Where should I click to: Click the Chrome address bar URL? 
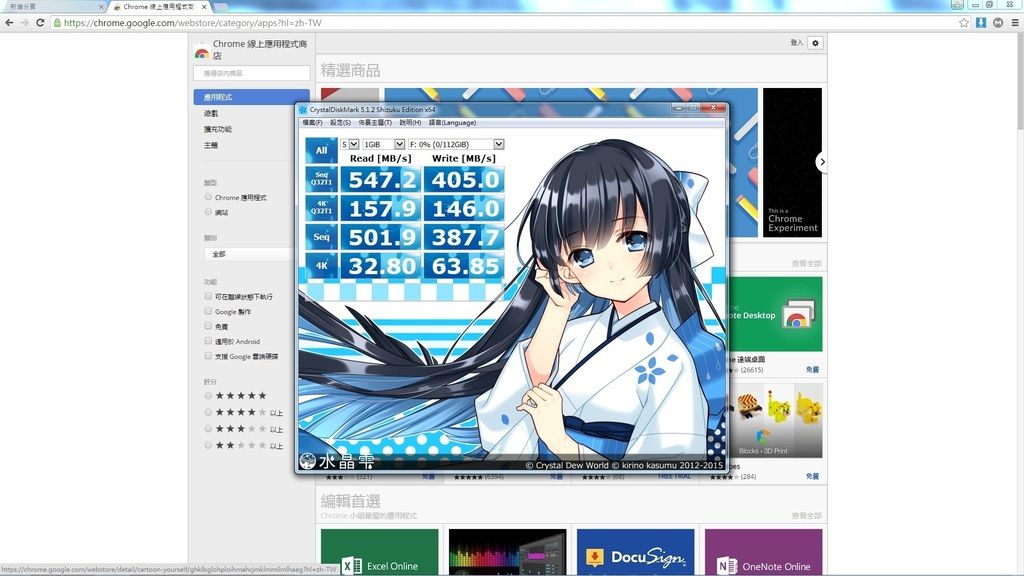coord(193,22)
